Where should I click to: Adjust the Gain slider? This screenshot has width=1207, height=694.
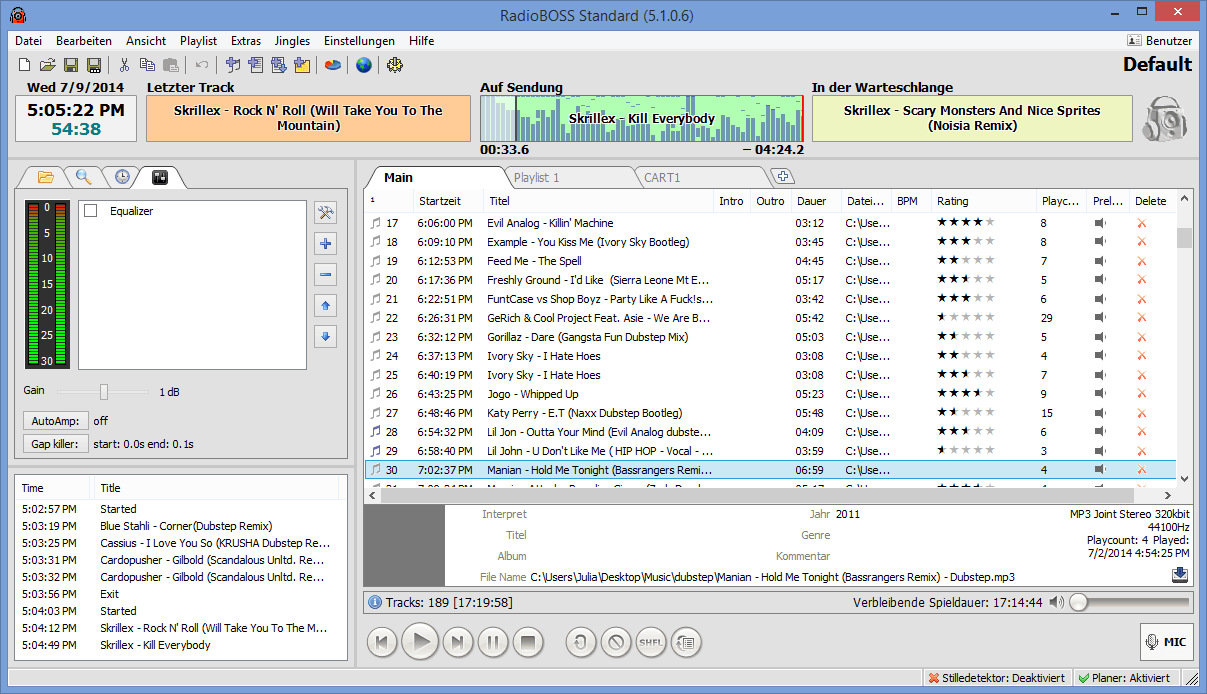104,392
